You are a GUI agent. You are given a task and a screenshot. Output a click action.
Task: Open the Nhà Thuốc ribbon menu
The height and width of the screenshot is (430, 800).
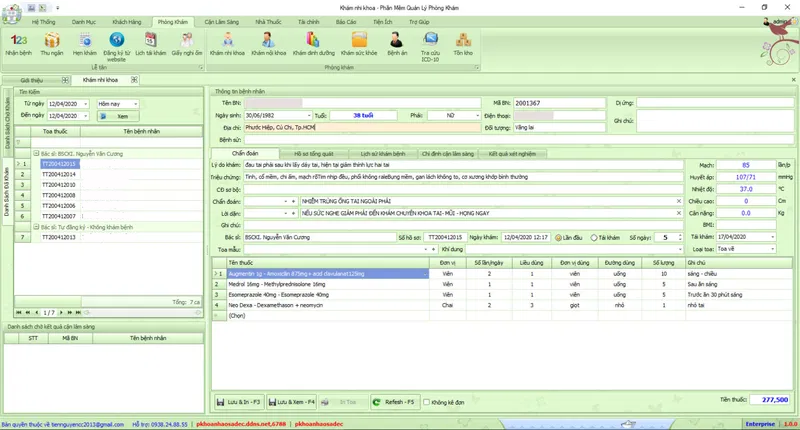point(268,20)
